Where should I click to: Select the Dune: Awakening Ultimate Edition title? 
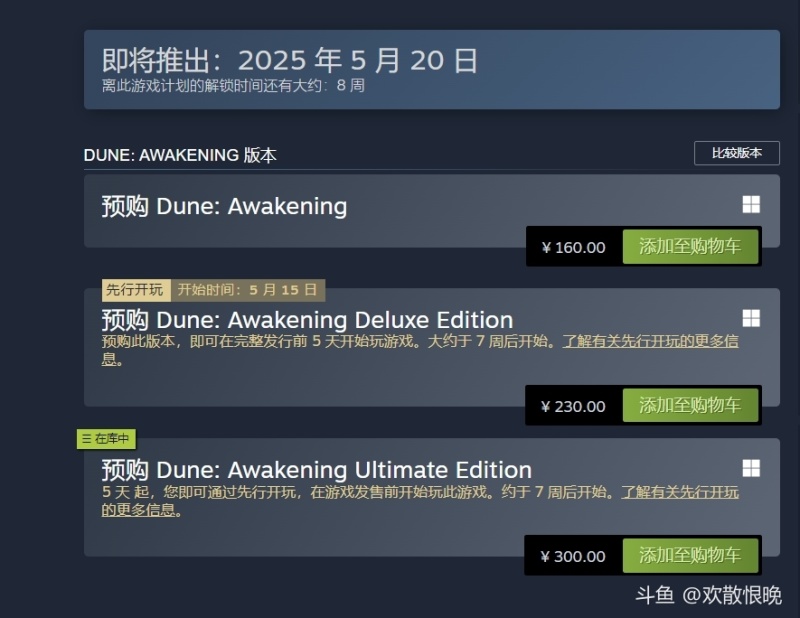pos(316,470)
